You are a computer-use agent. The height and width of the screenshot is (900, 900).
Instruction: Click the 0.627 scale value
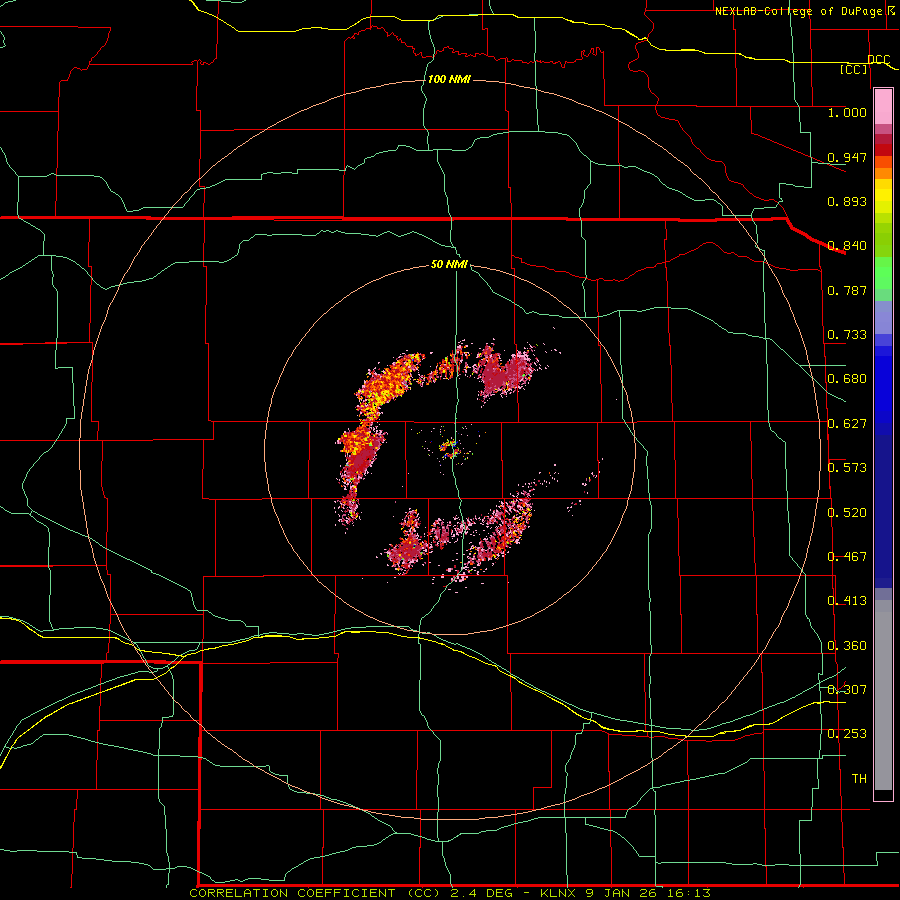tap(847, 424)
